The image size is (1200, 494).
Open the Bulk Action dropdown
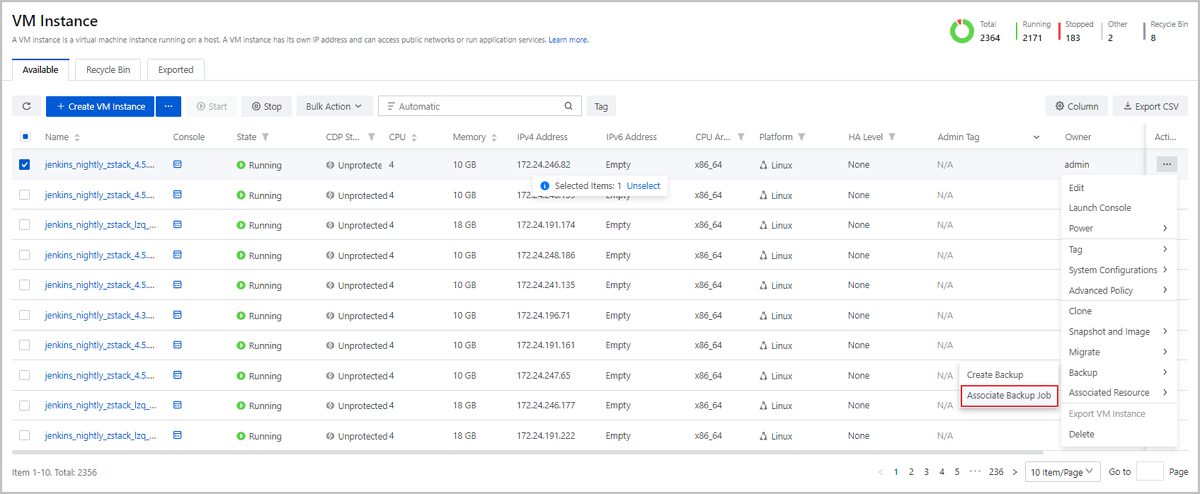click(334, 106)
